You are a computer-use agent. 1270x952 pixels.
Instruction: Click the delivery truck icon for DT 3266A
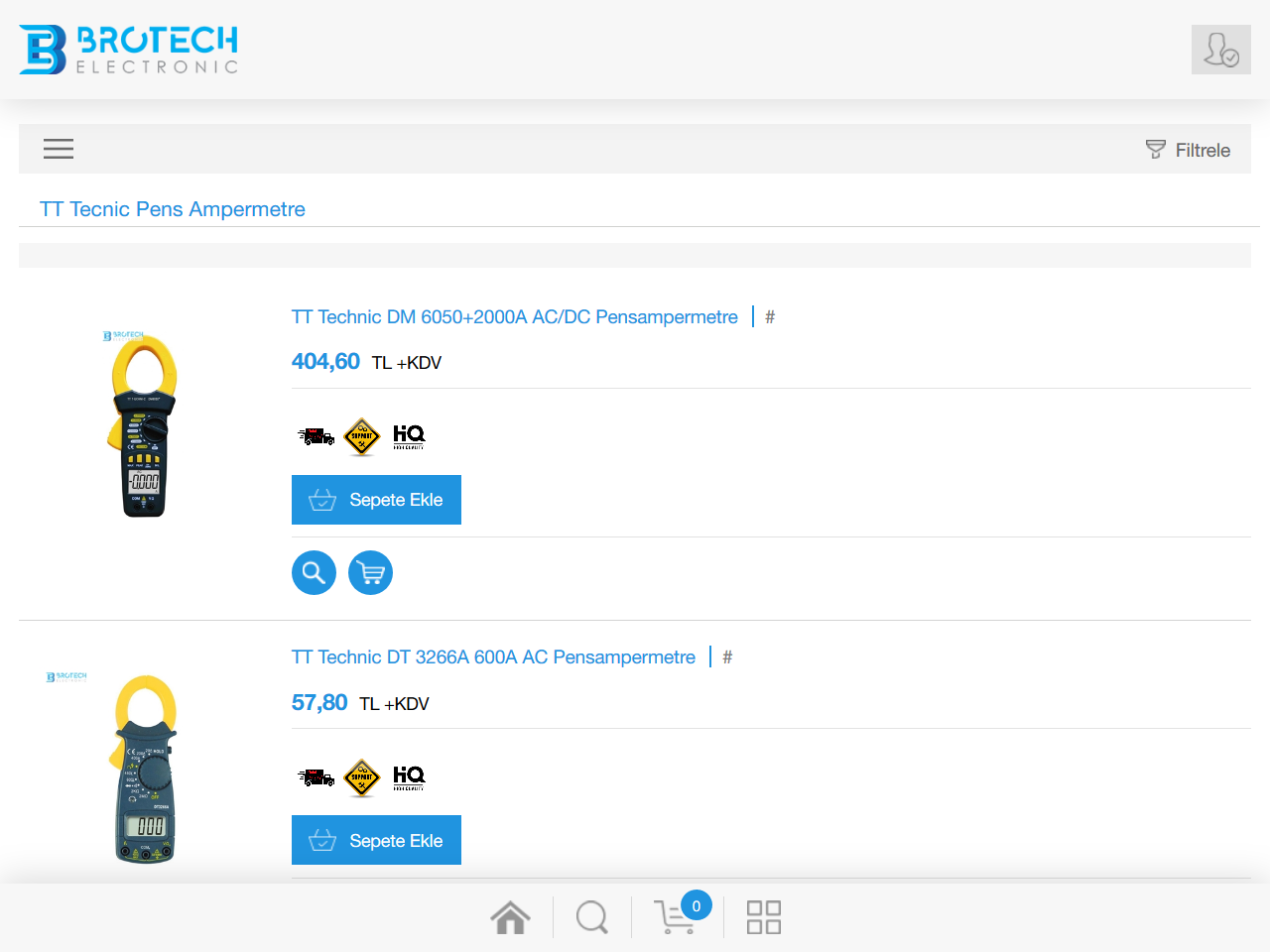[x=317, y=777]
